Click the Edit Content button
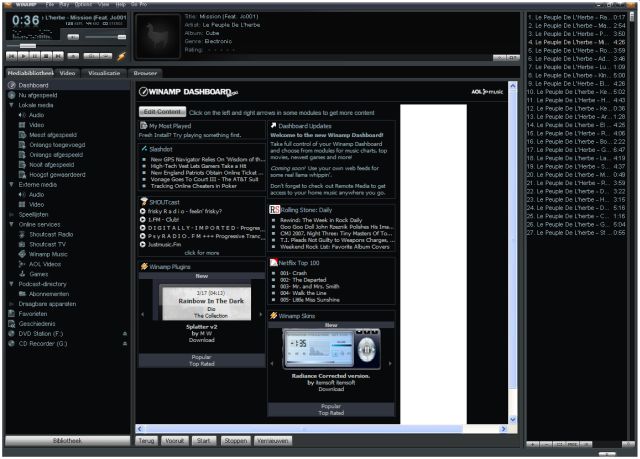Screen dimensions: 640x459 [162, 112]
